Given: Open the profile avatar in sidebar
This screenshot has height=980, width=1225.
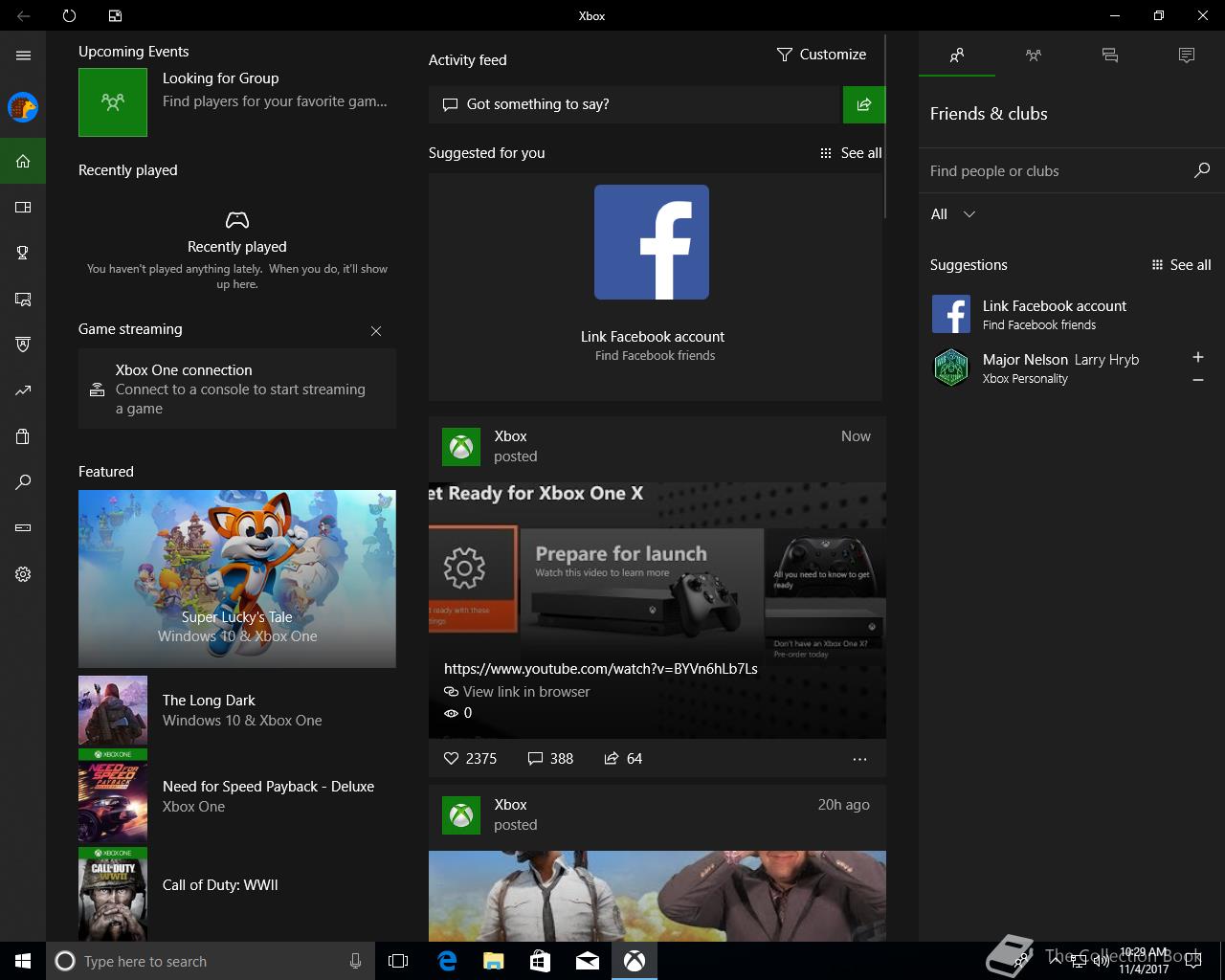Looking at the screenshot, I should pyautogui.click(x=23, y=107).
